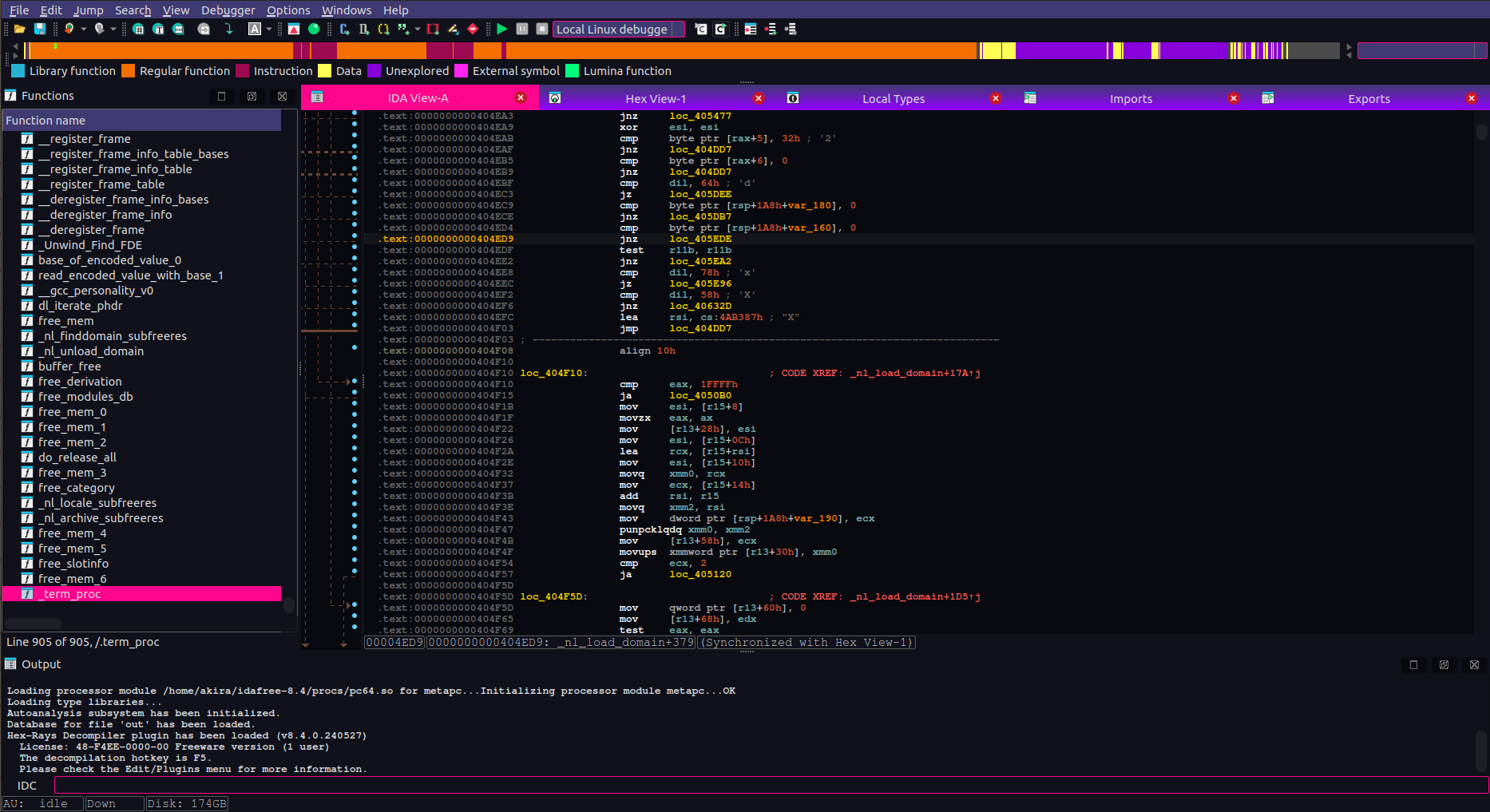Select function __gcc_personality_v0
This screenshot has width=1490, height=812.
pyautogui.click(x=141, y=291)
